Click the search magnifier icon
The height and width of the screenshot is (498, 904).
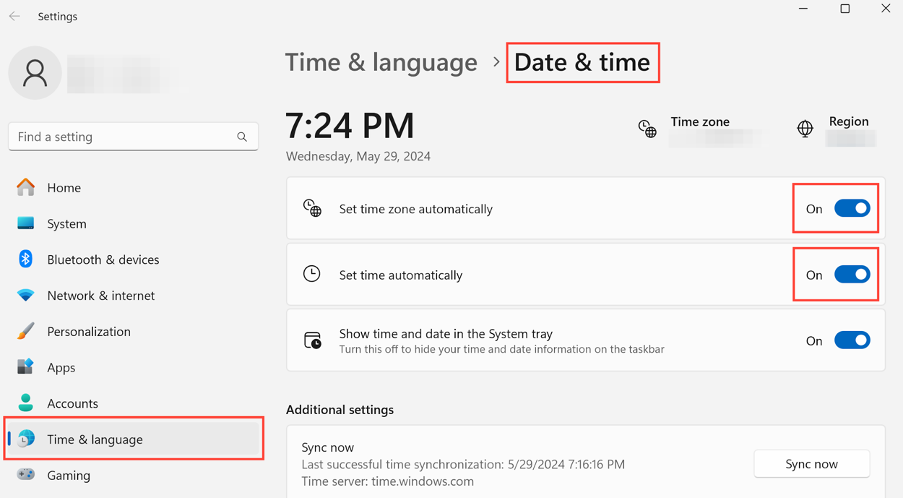click(242, 137)
